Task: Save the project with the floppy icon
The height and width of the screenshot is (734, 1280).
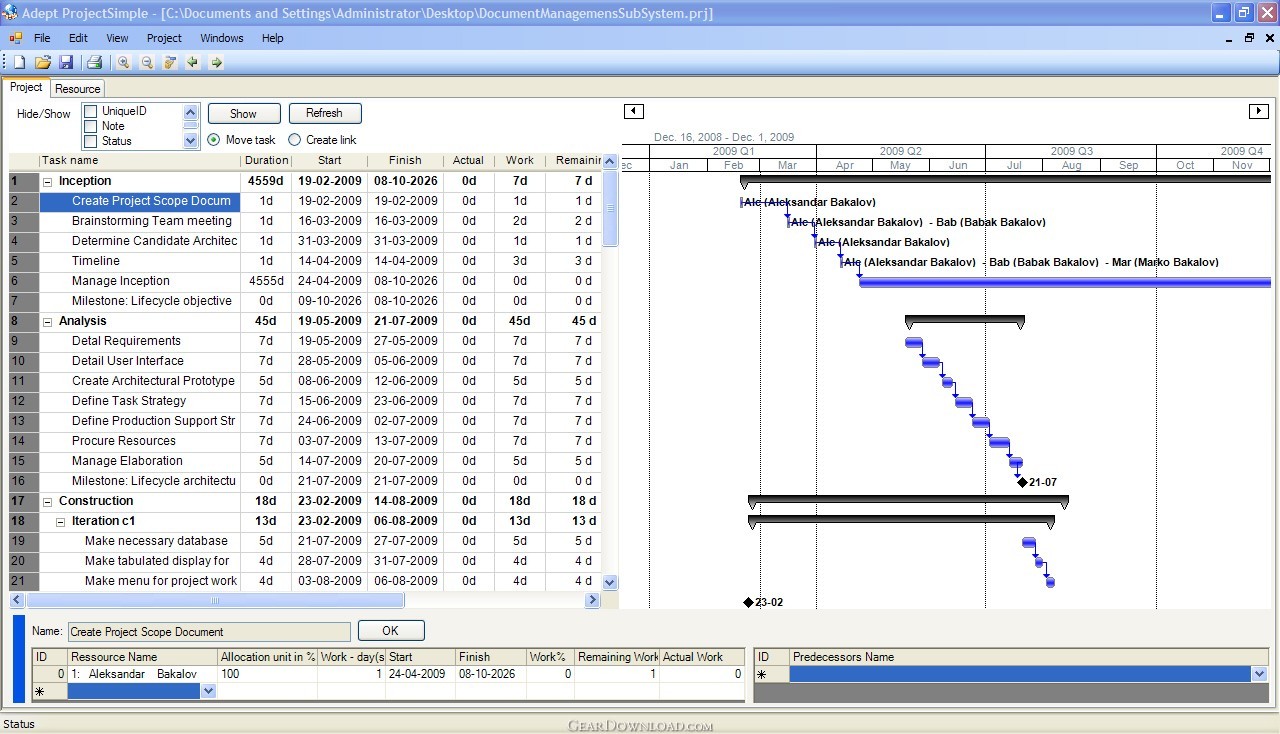Action: [x=66, y=62]
